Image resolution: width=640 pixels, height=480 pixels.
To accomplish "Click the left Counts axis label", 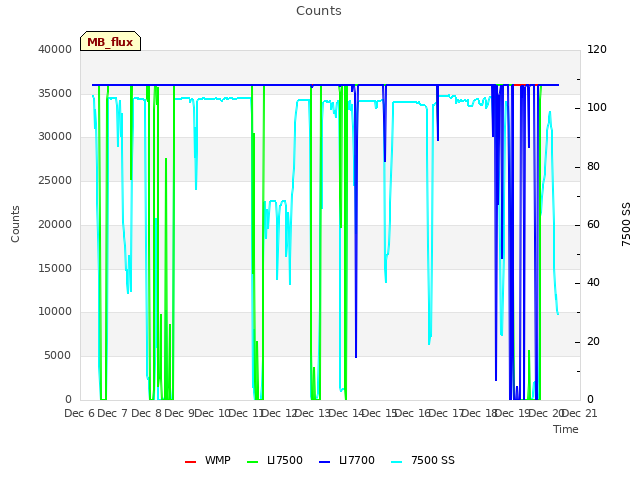I will [15, 224].
